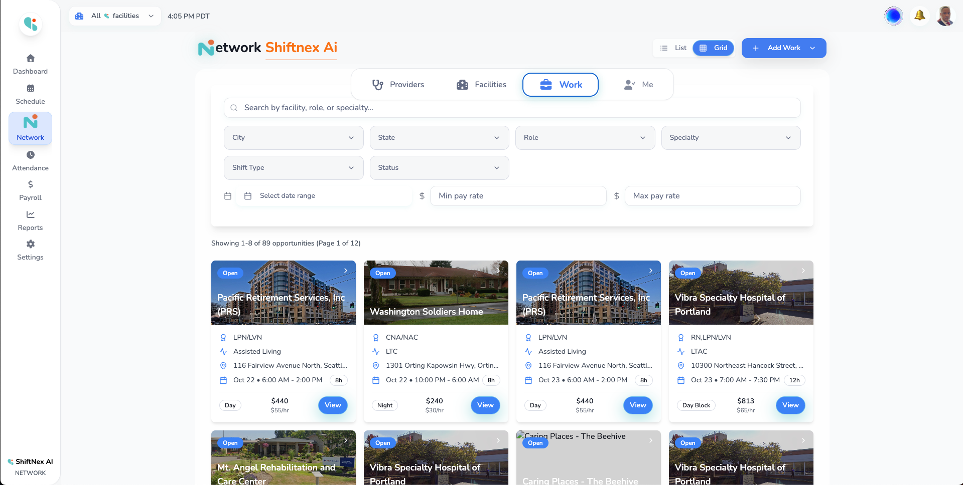Image resolution: width=963 pixels, height=485 pixels.
Task: Expand the Shift Type dropdown
Action: (294, 168)
